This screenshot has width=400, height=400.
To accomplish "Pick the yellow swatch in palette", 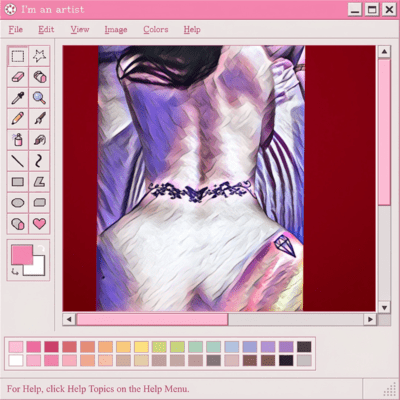I will [x=141, y=347].
